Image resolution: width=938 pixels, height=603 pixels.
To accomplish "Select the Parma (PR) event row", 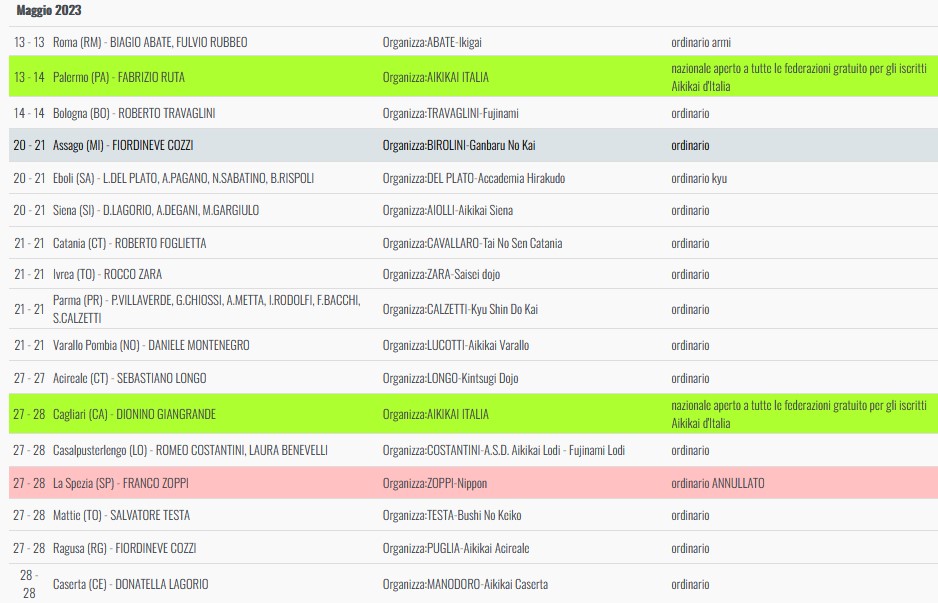I will (x=473, y=309).
